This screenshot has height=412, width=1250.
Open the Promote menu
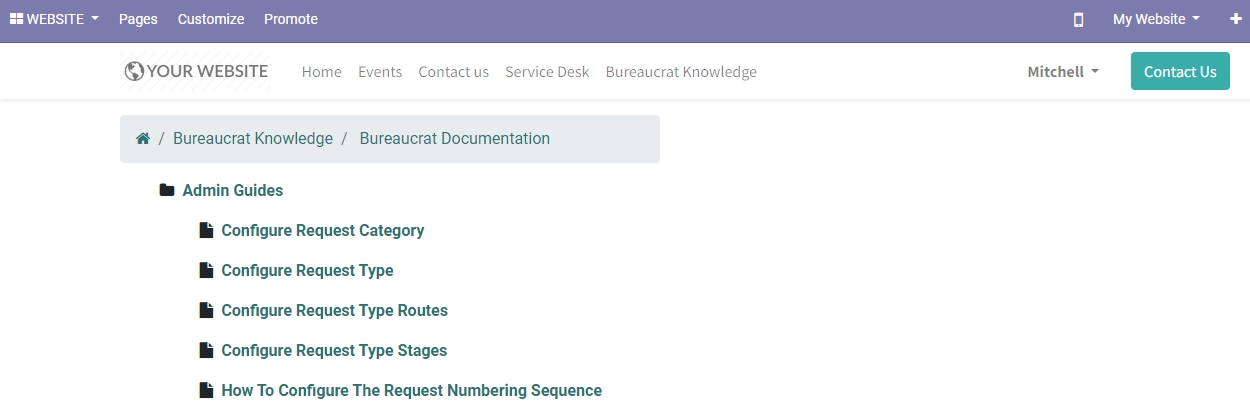click(291, 19)
